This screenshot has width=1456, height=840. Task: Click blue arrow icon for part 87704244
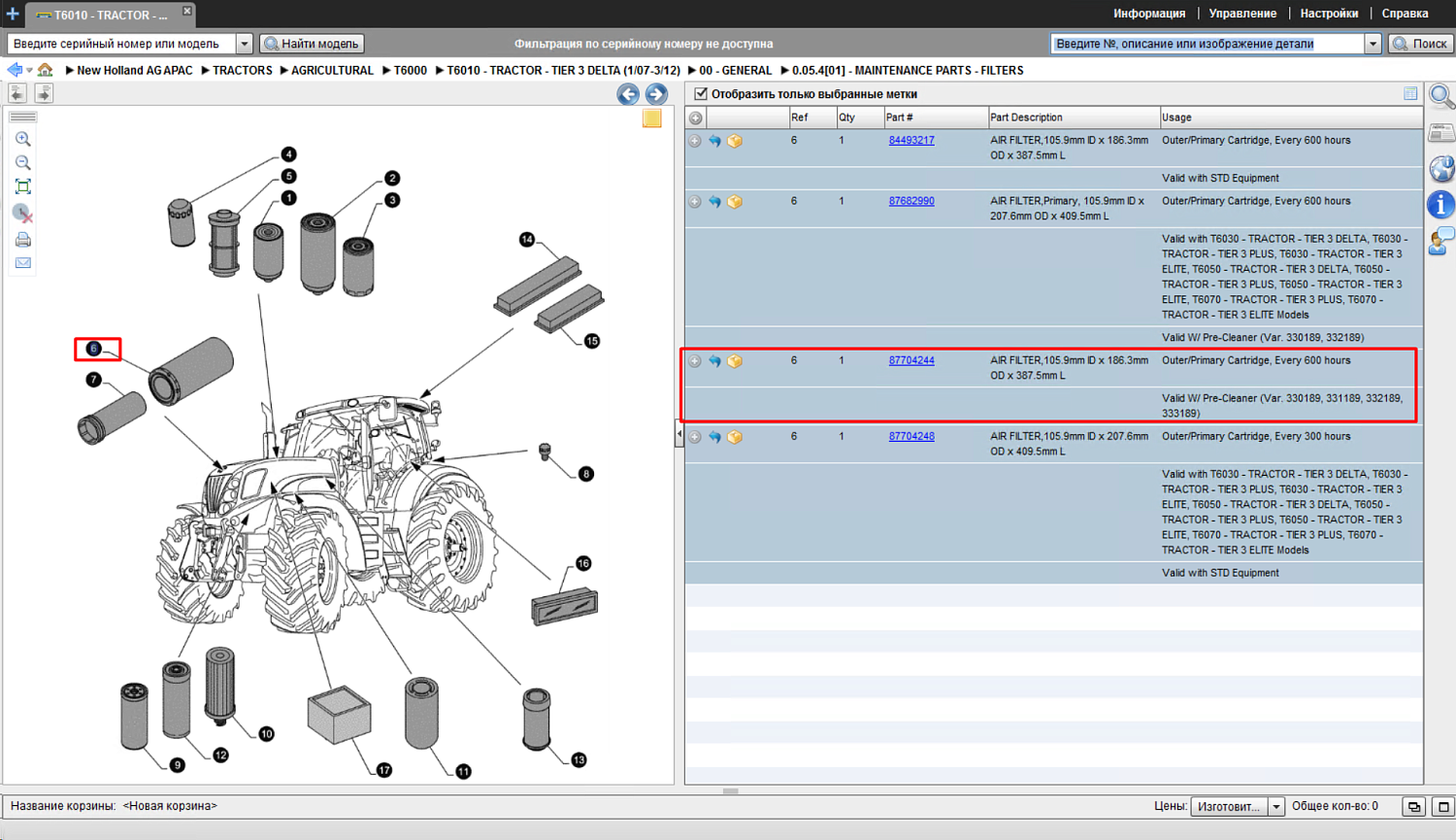715,361
